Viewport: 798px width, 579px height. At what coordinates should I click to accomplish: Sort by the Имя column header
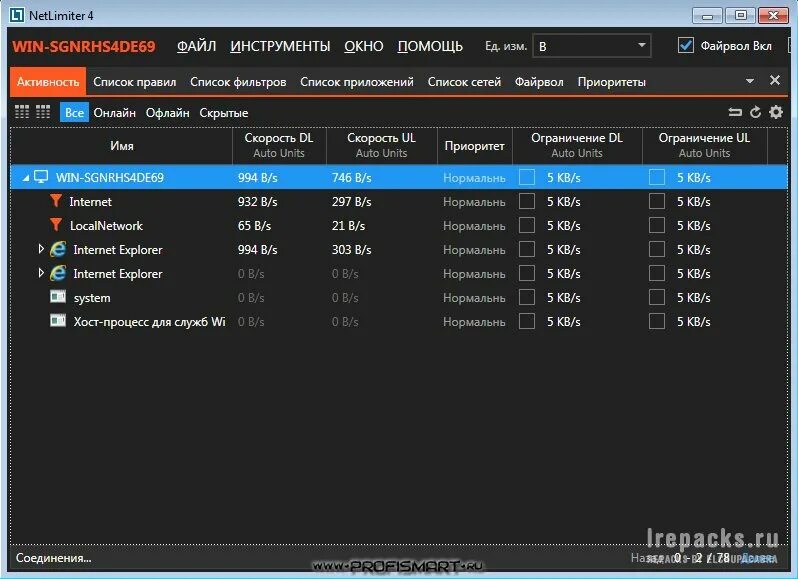click(x=122, y=146)
